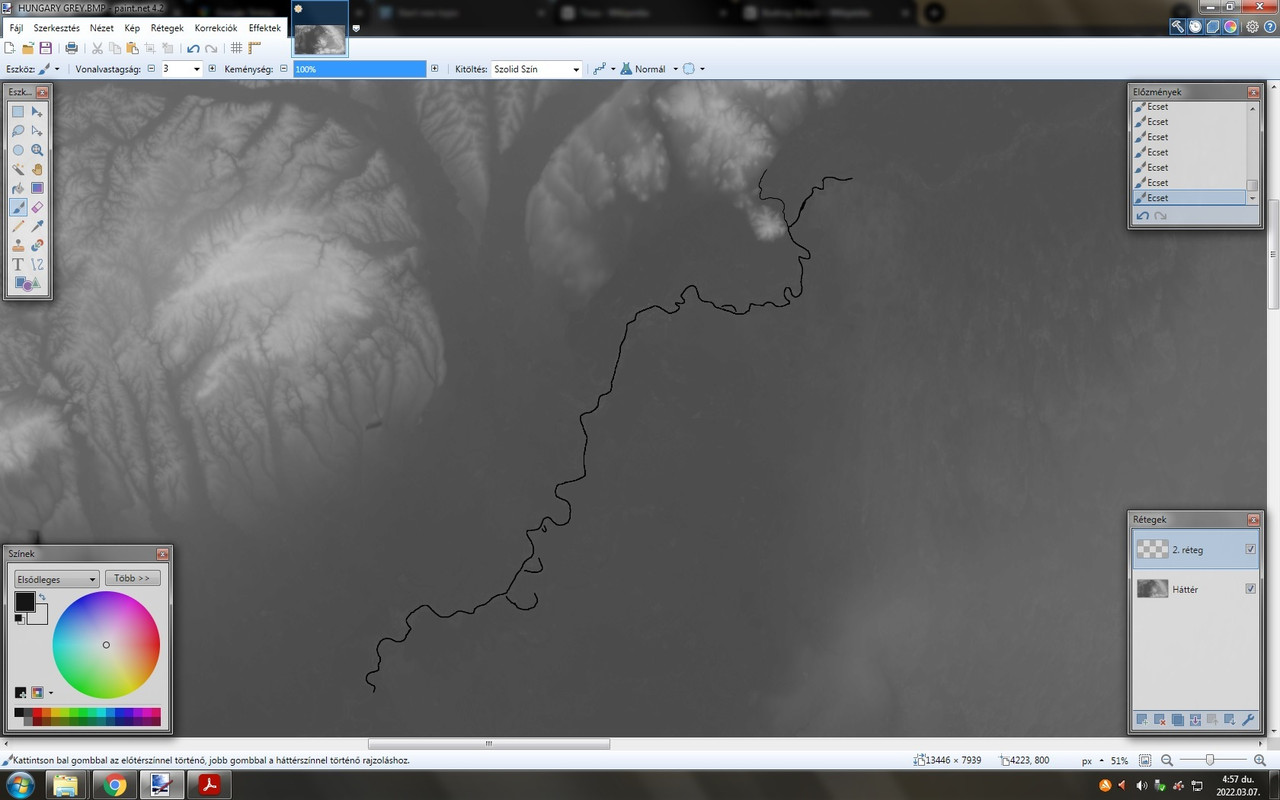Click the Több >> button
This screenshot has height=800, width=1280.
132,578
